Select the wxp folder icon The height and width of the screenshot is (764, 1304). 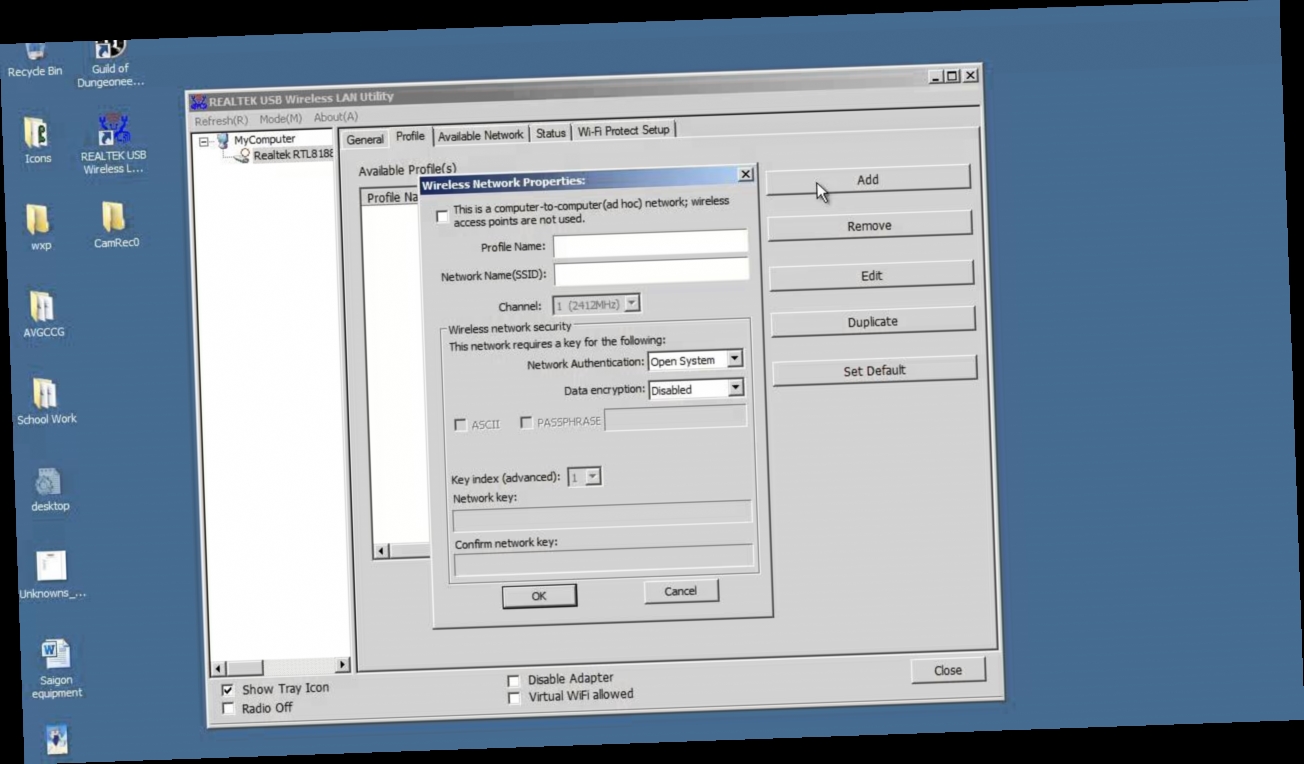[40, 228]
